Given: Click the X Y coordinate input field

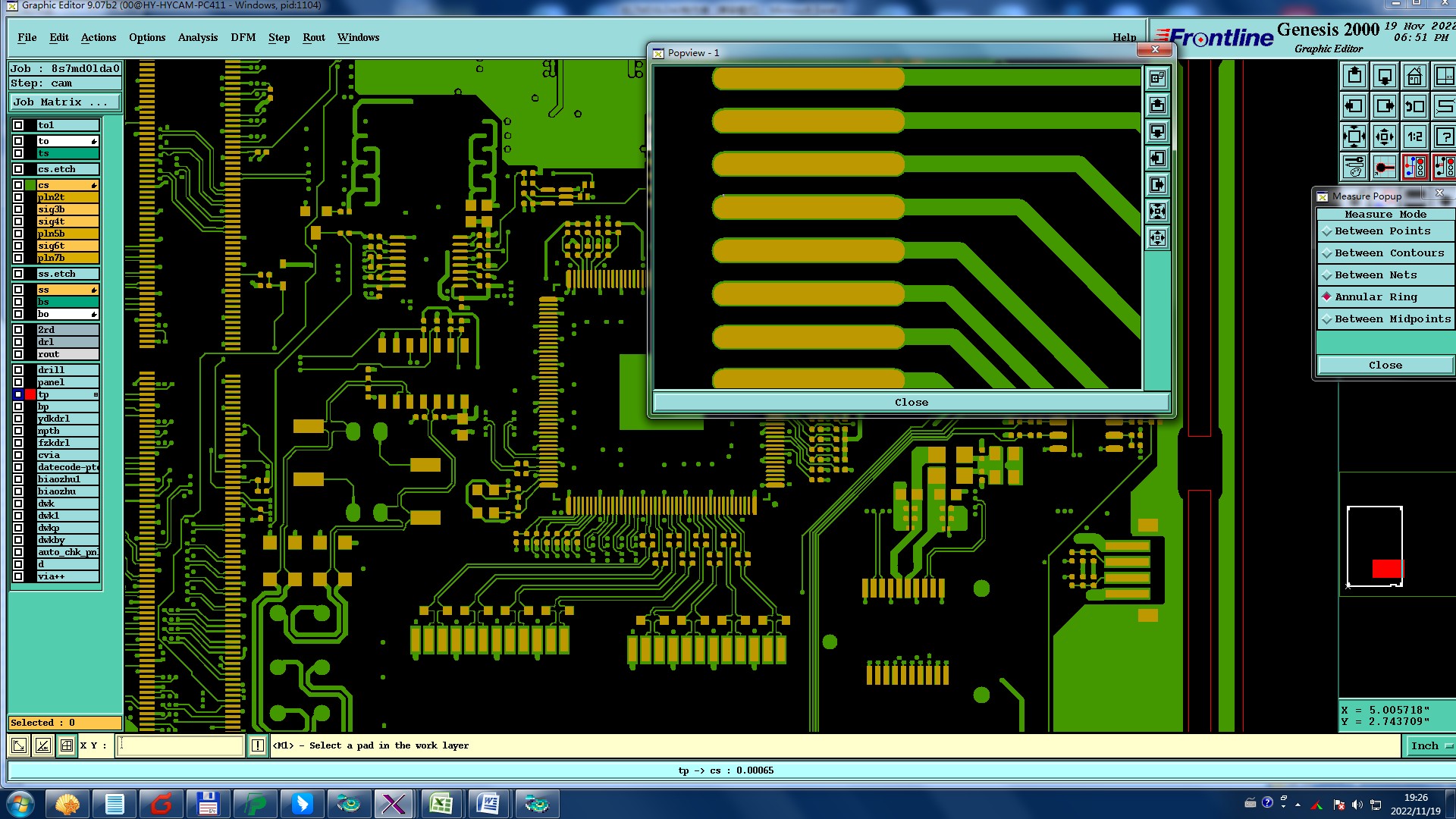Looking at the screenshot, I should click(180, 746).
